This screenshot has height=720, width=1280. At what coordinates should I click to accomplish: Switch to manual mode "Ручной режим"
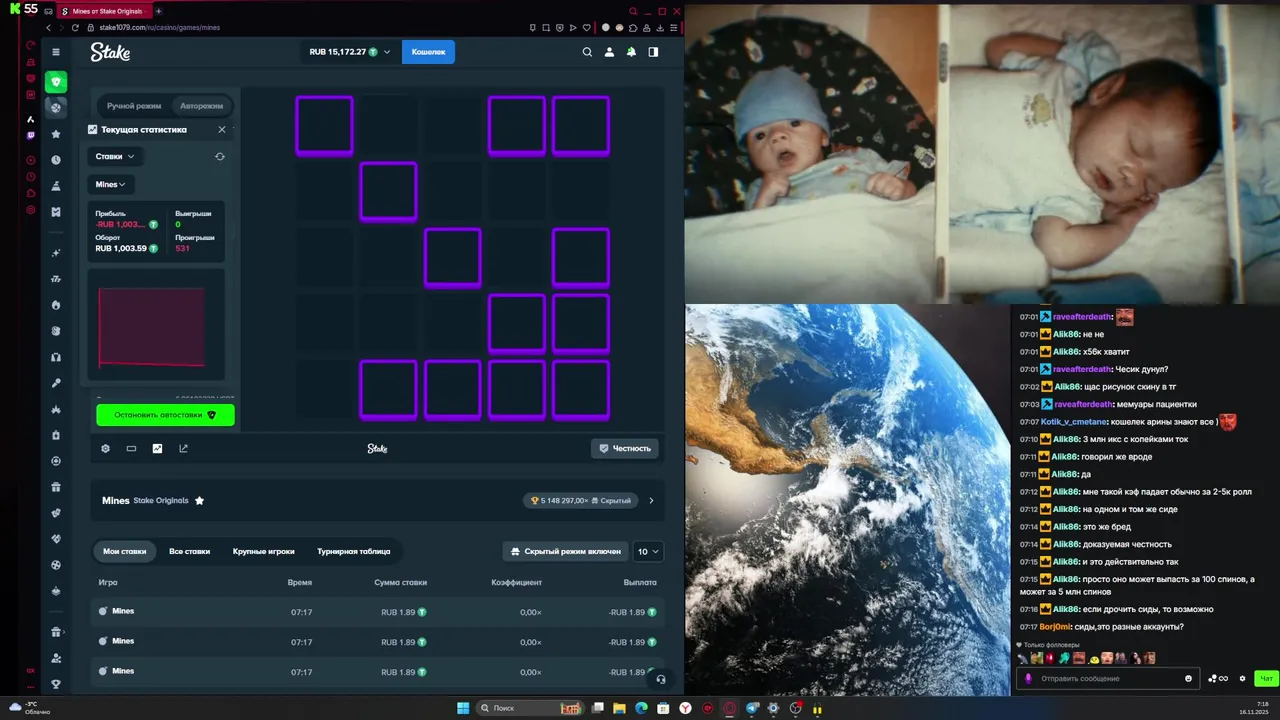pos(134,105)
